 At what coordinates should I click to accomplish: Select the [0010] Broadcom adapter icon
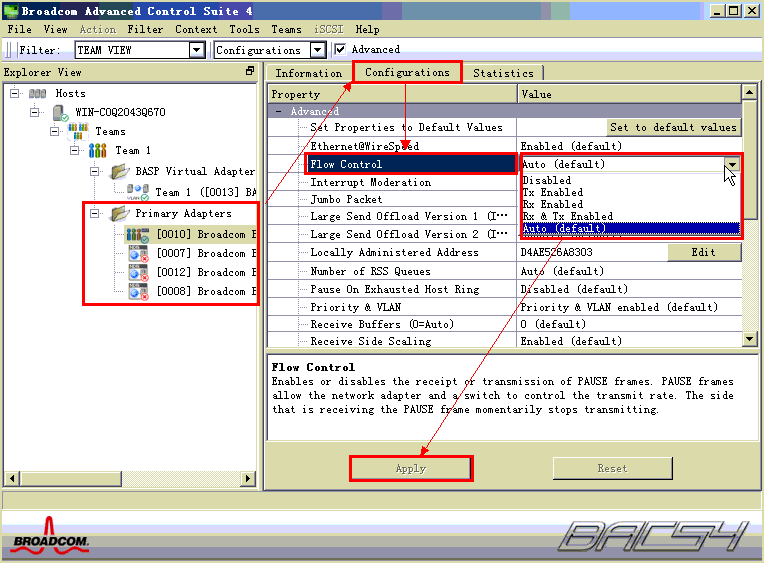(x=138, y=234)
